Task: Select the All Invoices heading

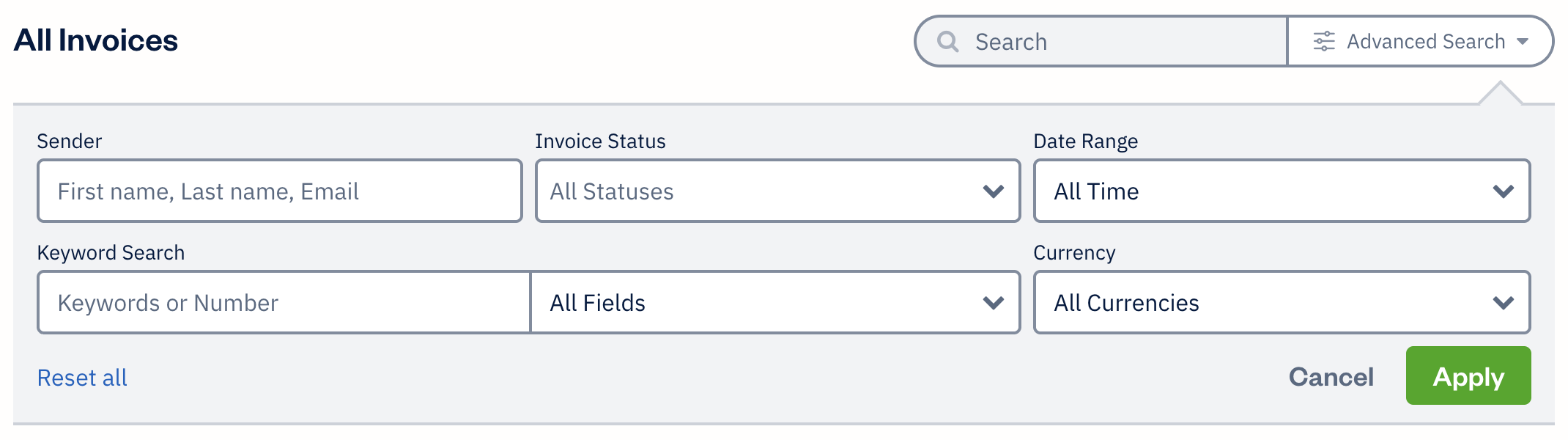Action: point(96,40)
